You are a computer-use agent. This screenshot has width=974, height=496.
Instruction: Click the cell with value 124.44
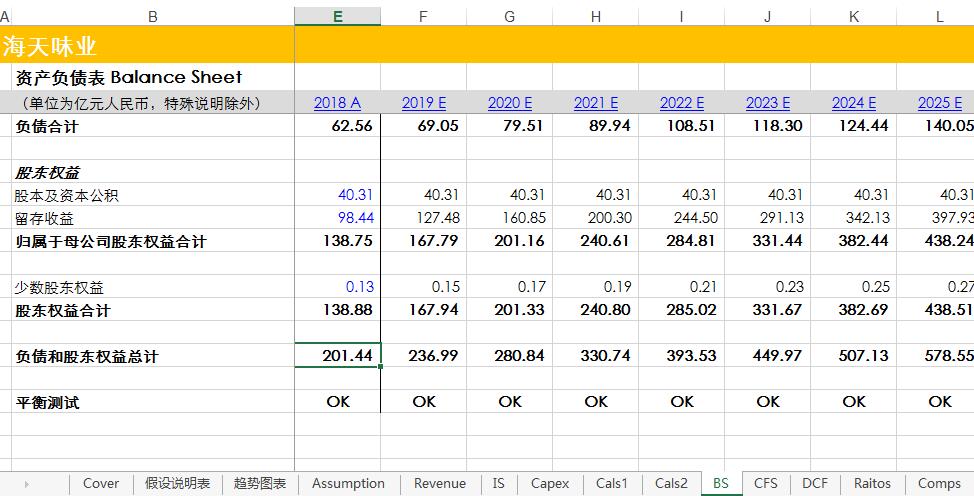pos(853,126)
